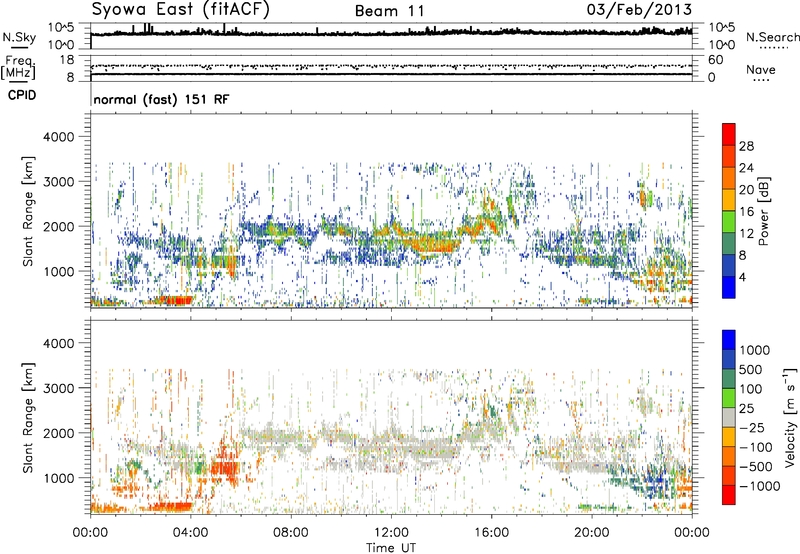Pick the light green 25–100 Velocity segment
The height and width of the screenshot is (554, 800).
coord(729,398)
